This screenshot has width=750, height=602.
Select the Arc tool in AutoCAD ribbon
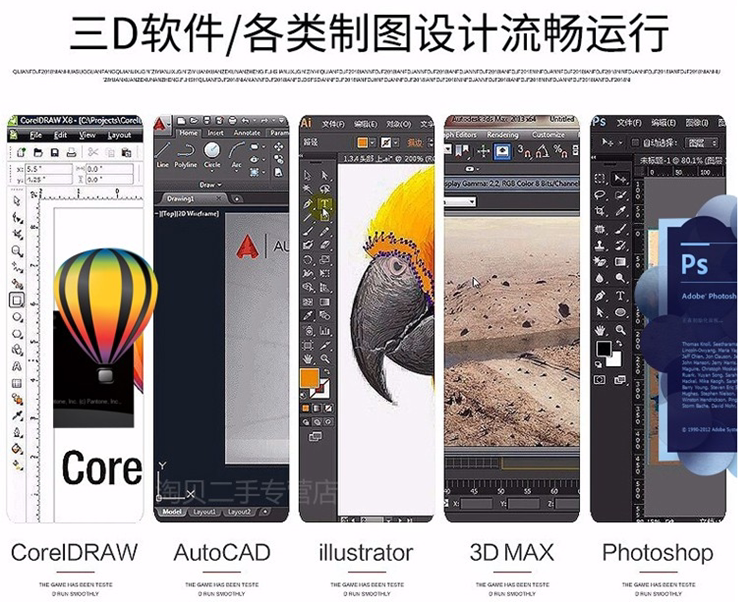coord(236,156)
